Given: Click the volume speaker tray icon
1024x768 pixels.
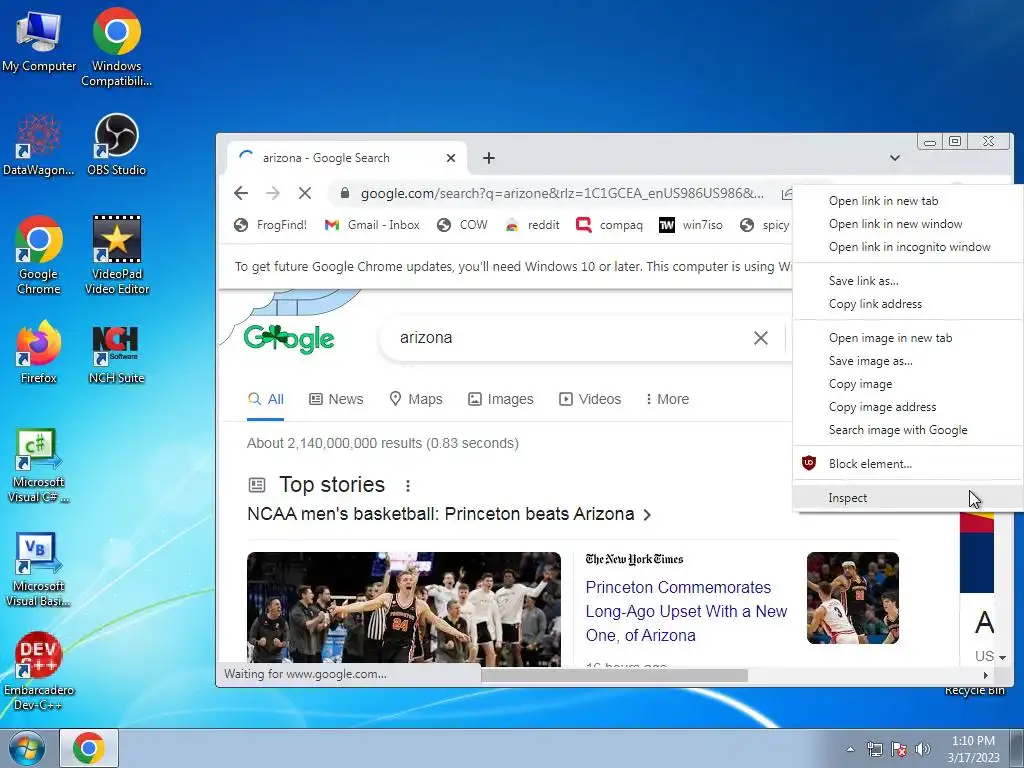Looking at the screenshot, I should [923, 749].
